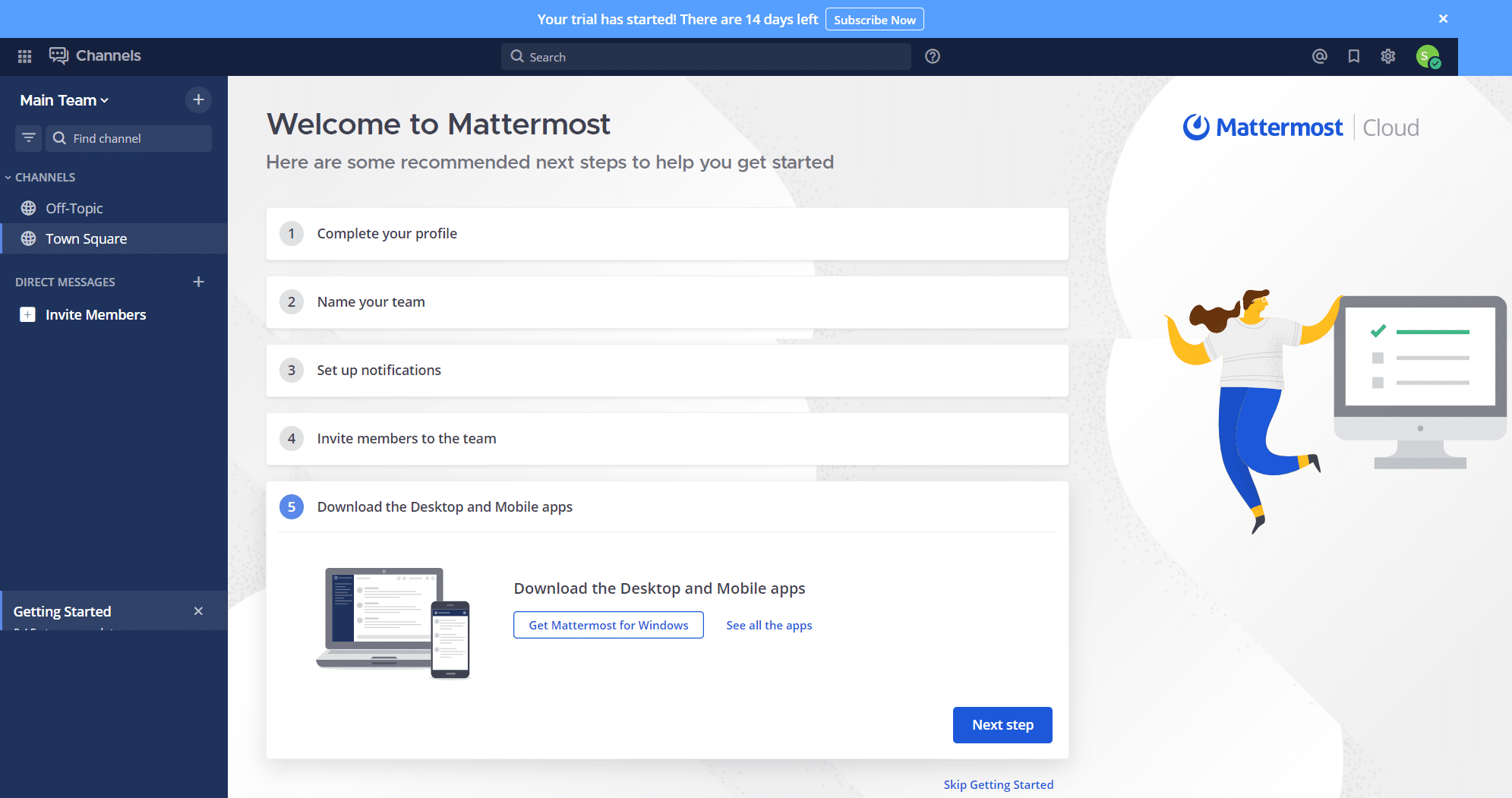Viewport: 1512px width, 798px height.
Task: Open the help question mark icon
Action: pos(933,56)
